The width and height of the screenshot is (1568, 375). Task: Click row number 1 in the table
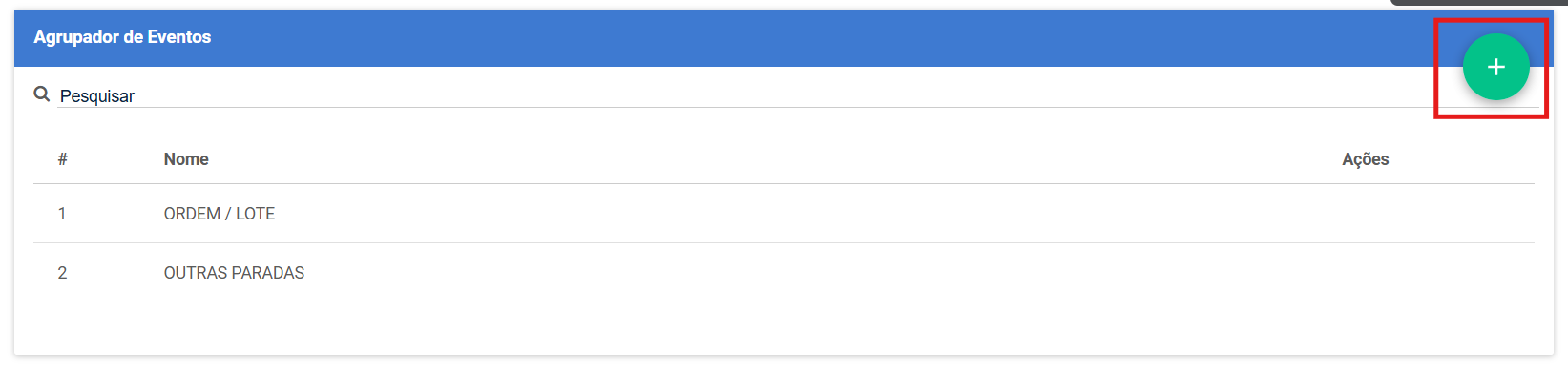62,214
